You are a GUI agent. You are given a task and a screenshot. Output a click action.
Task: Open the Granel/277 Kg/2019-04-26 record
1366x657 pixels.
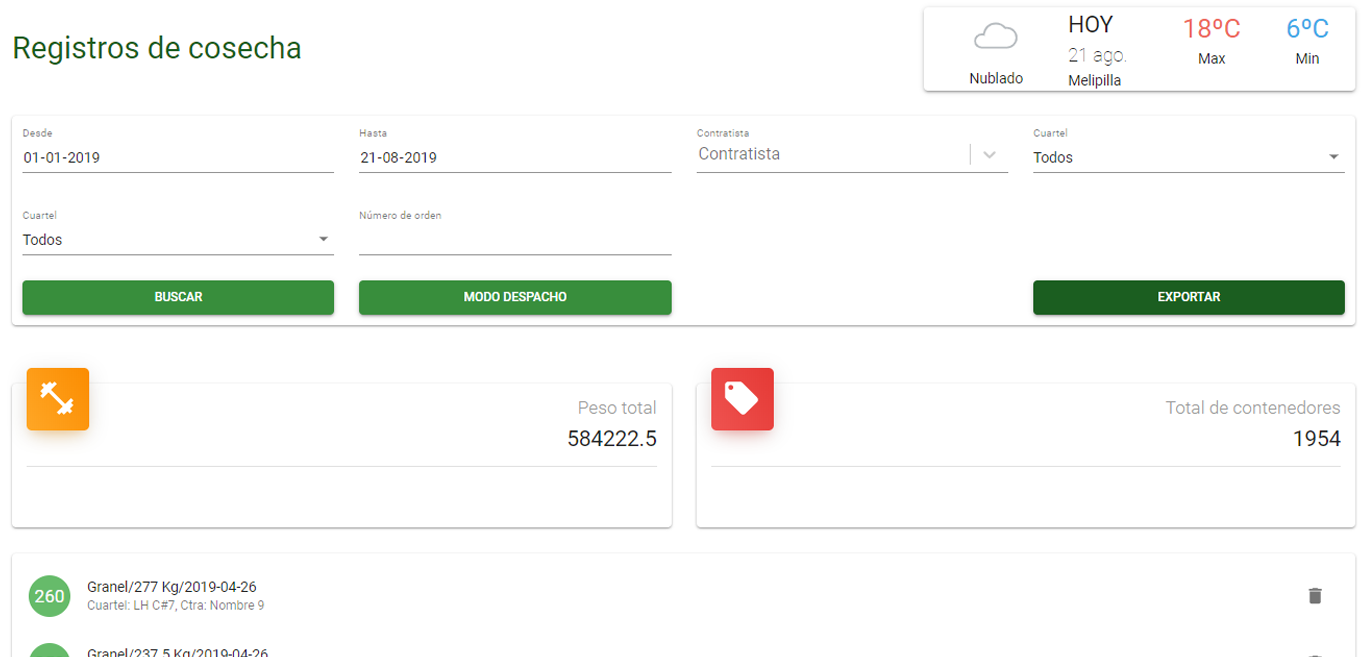[x=172, y=587]
